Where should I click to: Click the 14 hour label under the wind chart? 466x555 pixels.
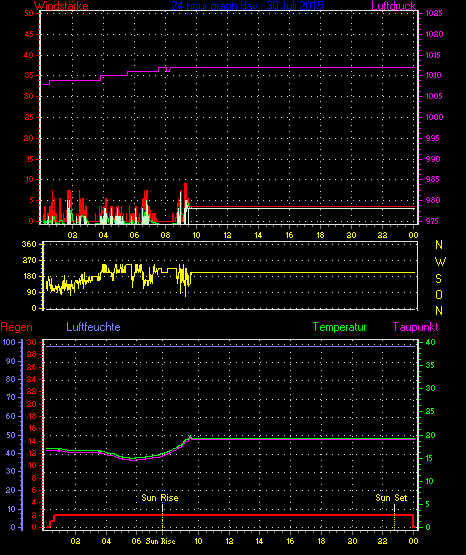click(x=258, y=235)
